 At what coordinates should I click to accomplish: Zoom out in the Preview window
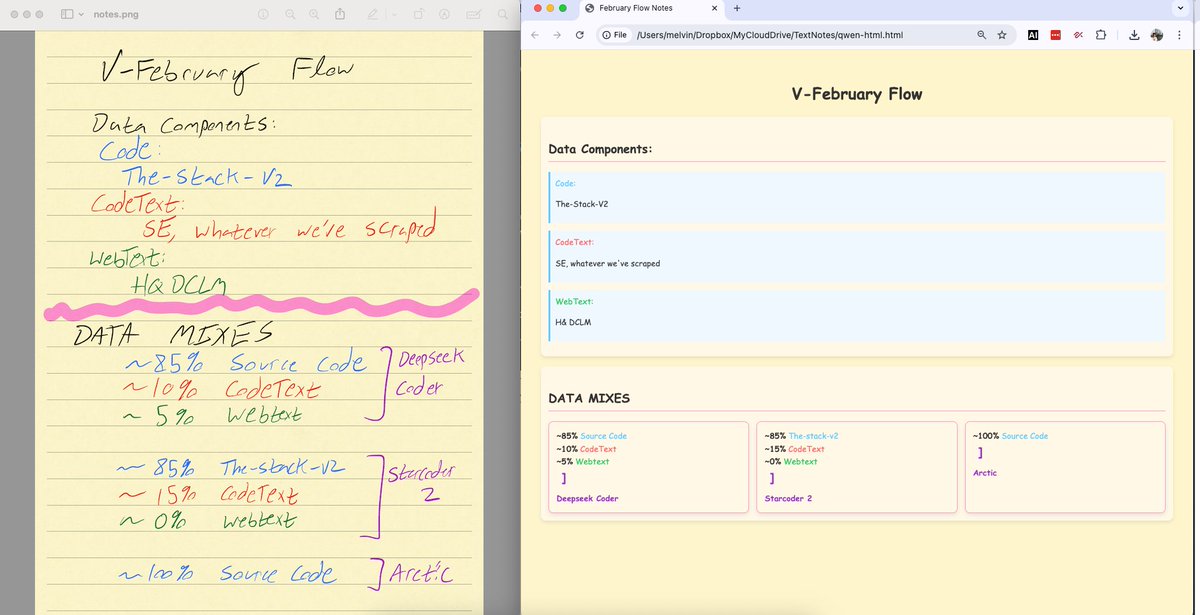pyautogui.click(x=290, y=15)
